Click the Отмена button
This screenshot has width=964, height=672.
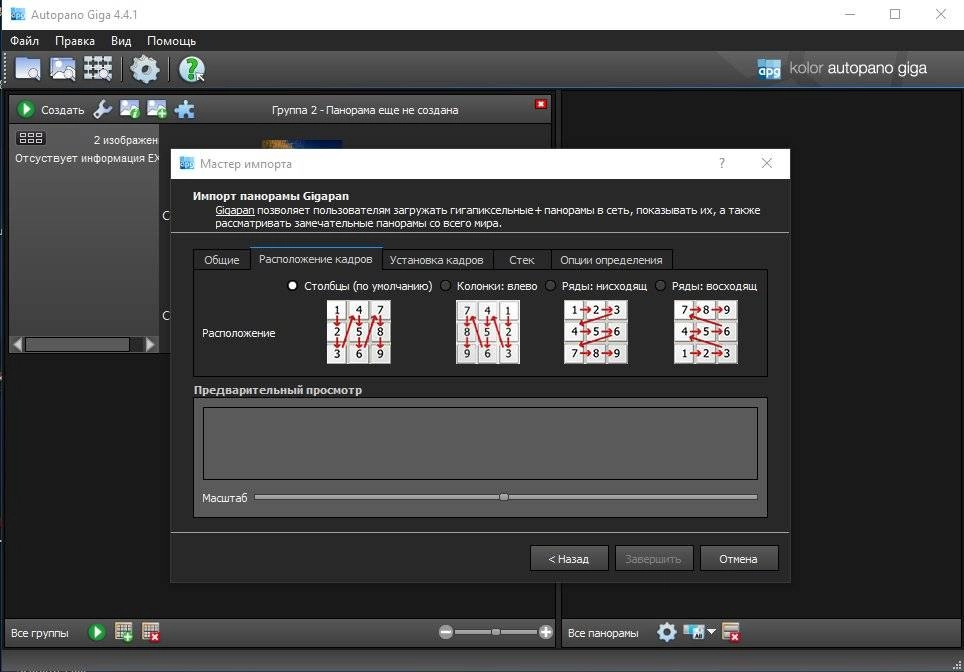[x=738, y=558]
